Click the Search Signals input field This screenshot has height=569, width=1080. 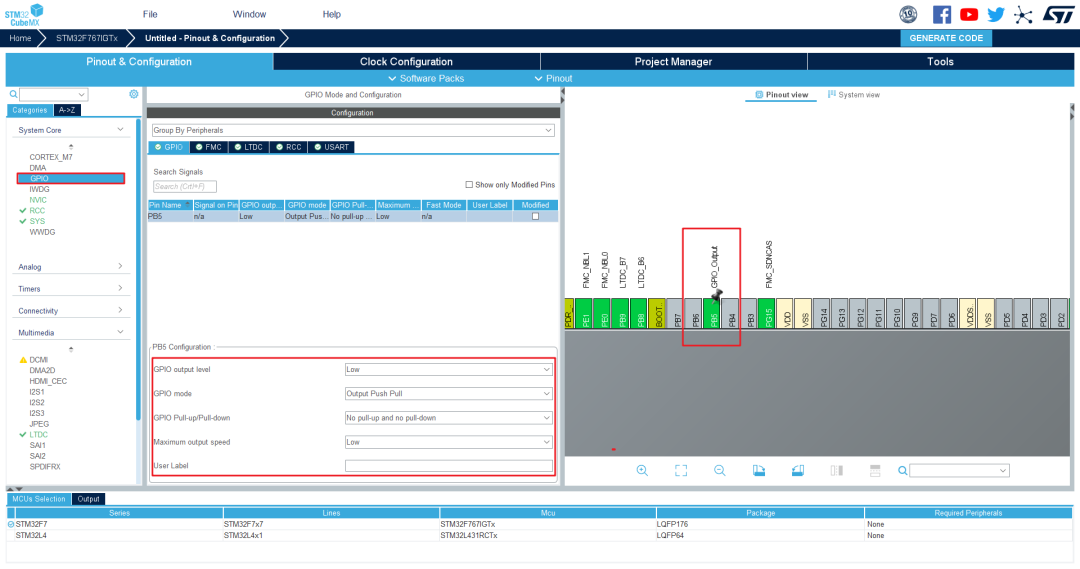(185, 186)
